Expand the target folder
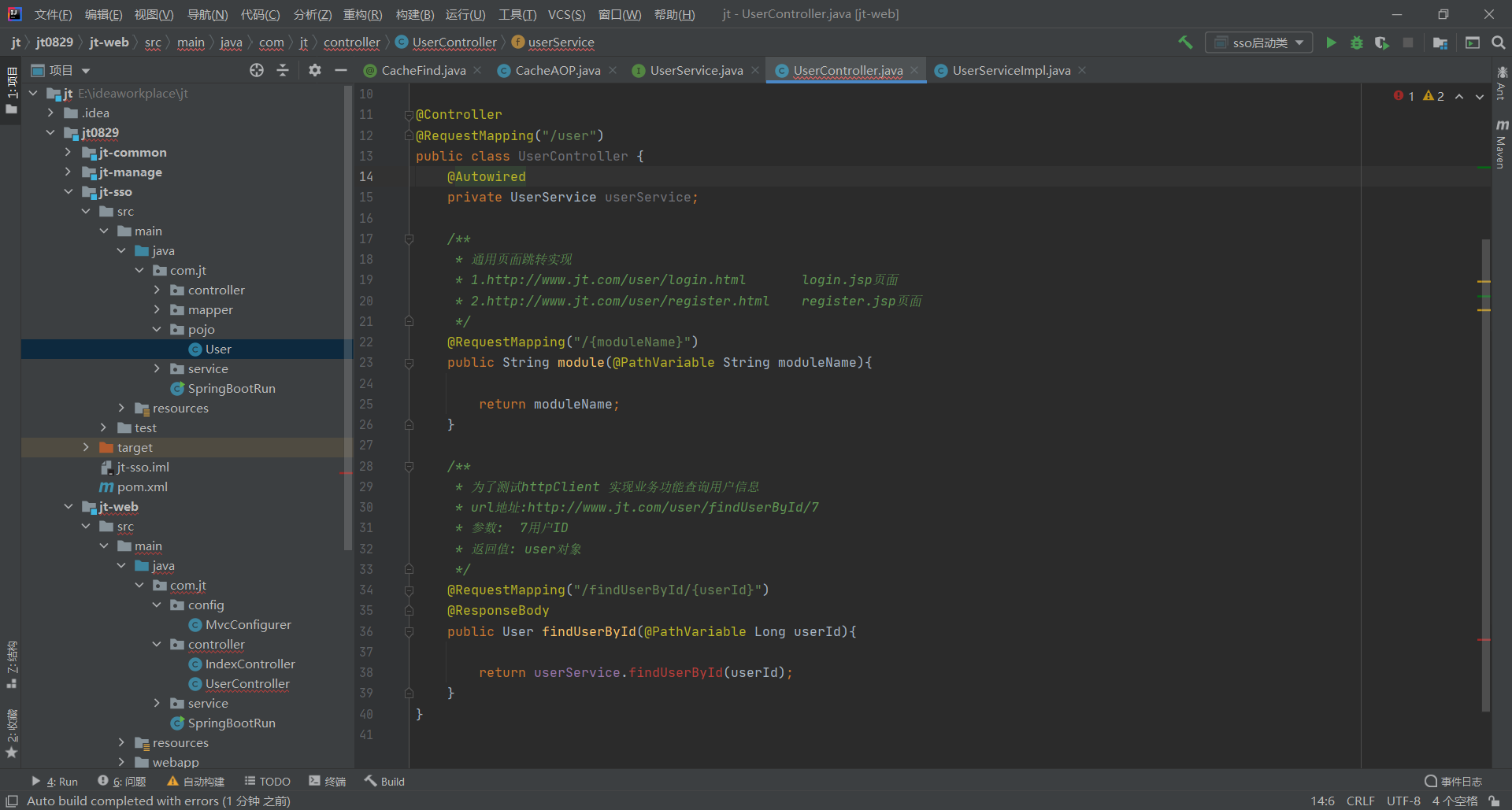Image resolution: width=1512 pixels, height=810 pixels. [86, 447]
